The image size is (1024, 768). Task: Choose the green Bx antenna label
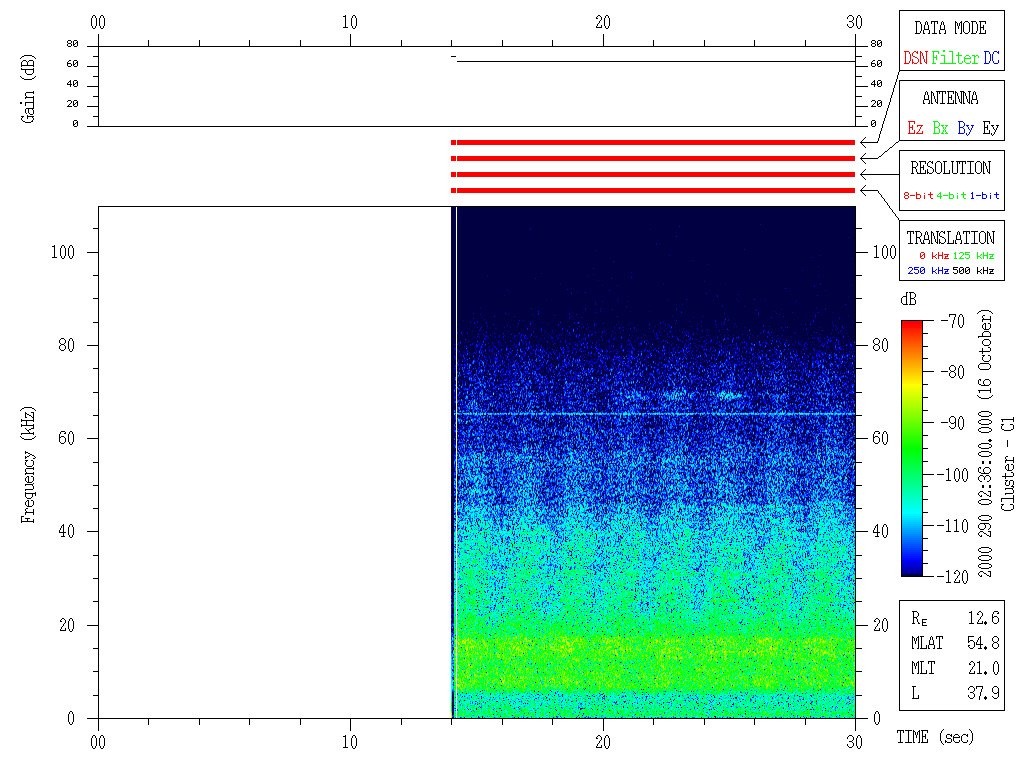[x=940, y=128]
